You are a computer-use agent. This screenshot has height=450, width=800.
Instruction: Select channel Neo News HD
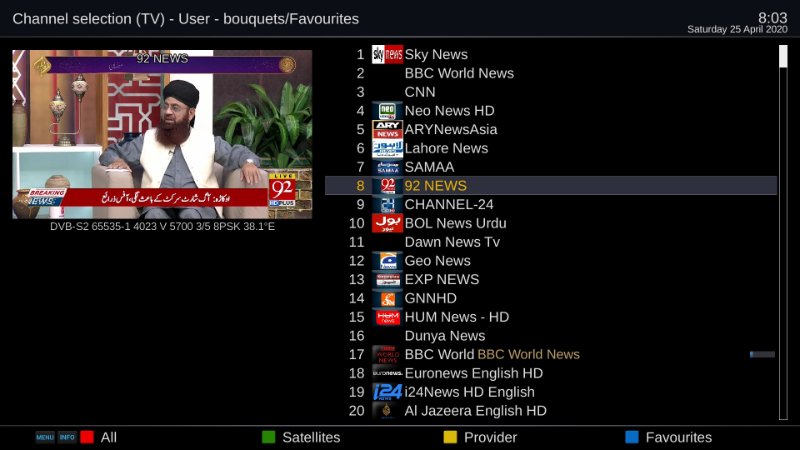[551, 111]
